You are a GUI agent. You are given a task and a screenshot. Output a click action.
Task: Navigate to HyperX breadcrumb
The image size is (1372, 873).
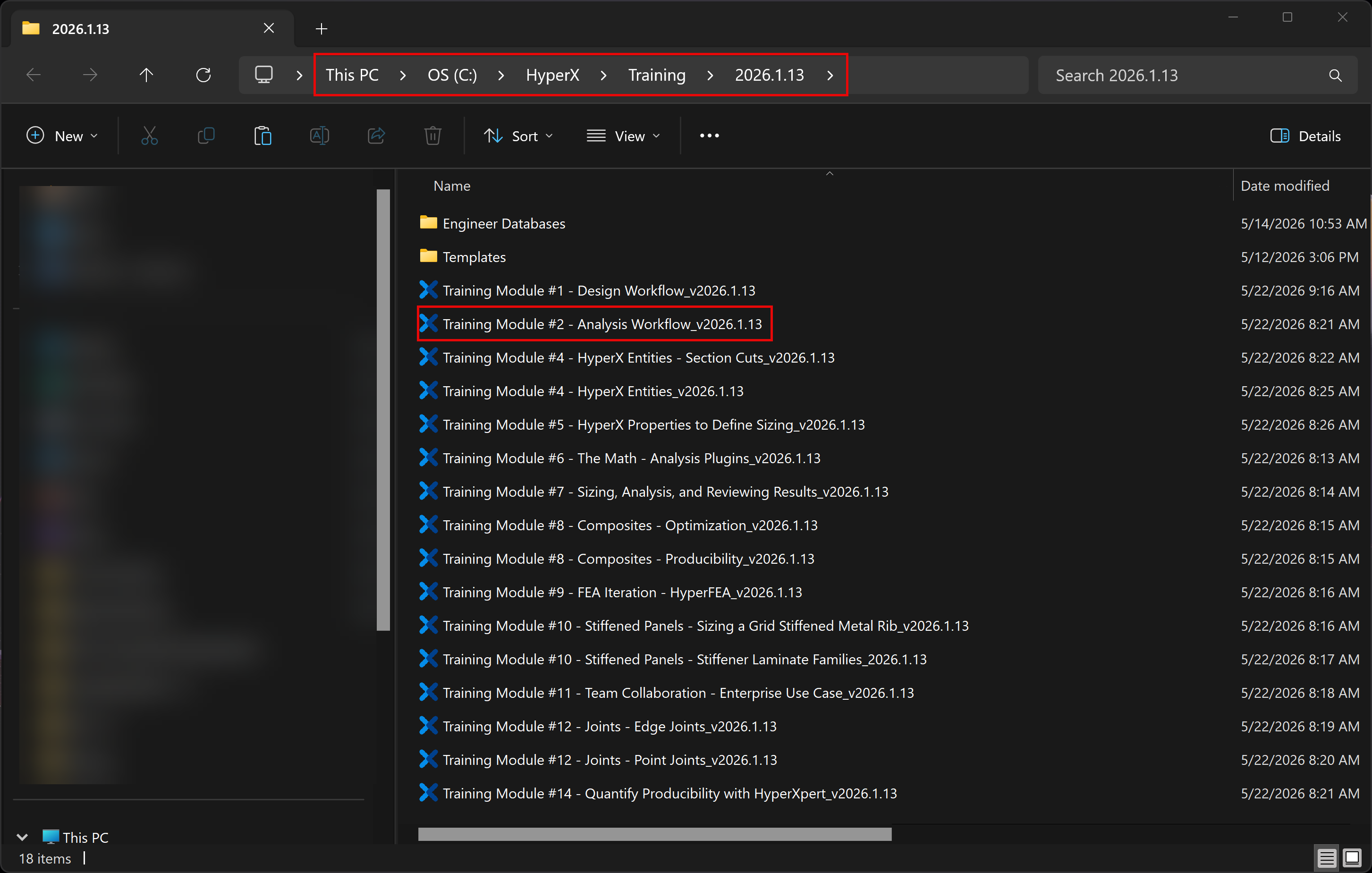click(x=552, y=75)
